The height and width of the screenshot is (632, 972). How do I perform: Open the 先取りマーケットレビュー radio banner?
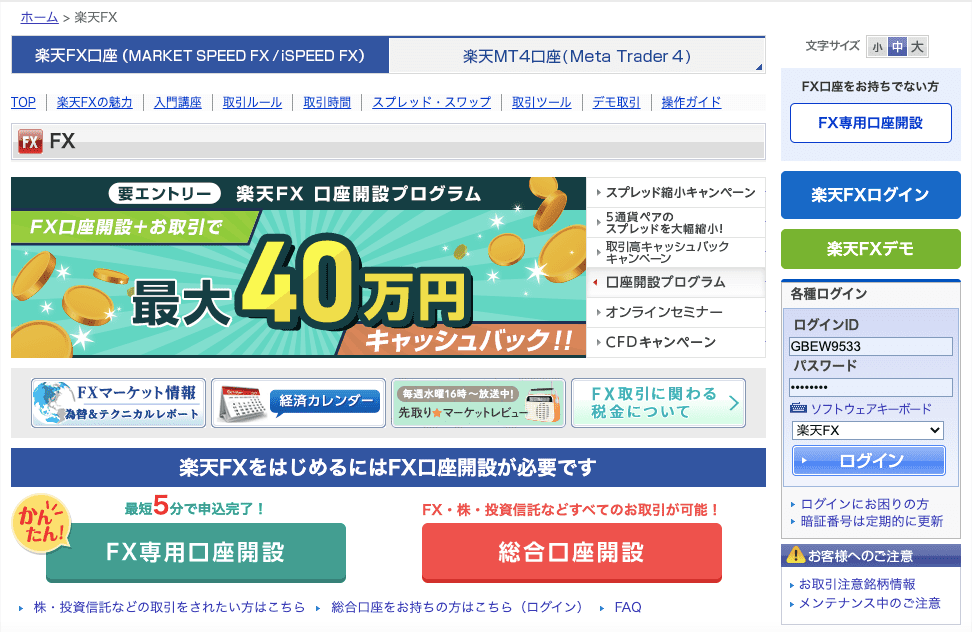(479, 403)
